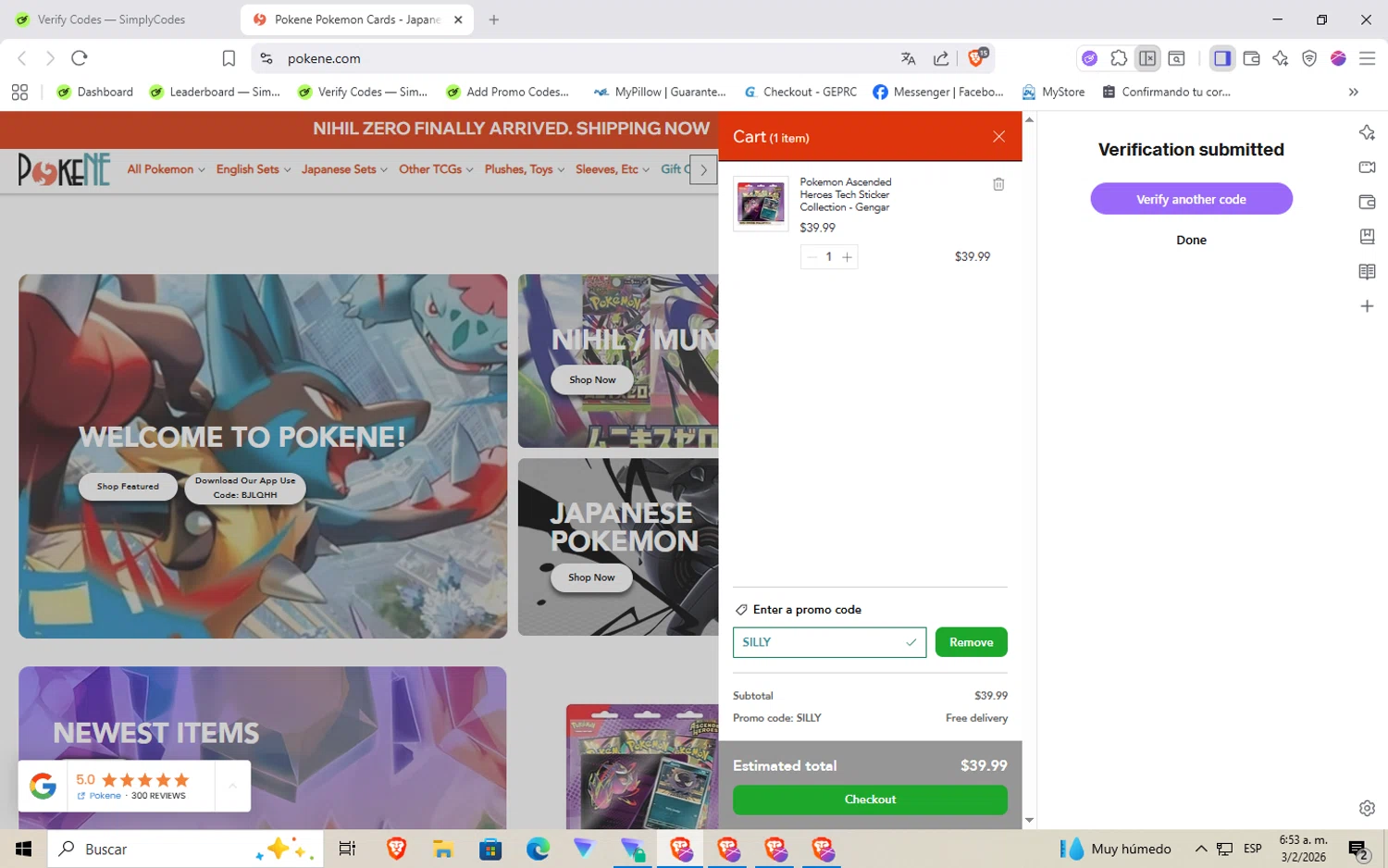Share this page via the share icon
The width and height of the screenshot is (1388, 868).
tap(941, 58)
